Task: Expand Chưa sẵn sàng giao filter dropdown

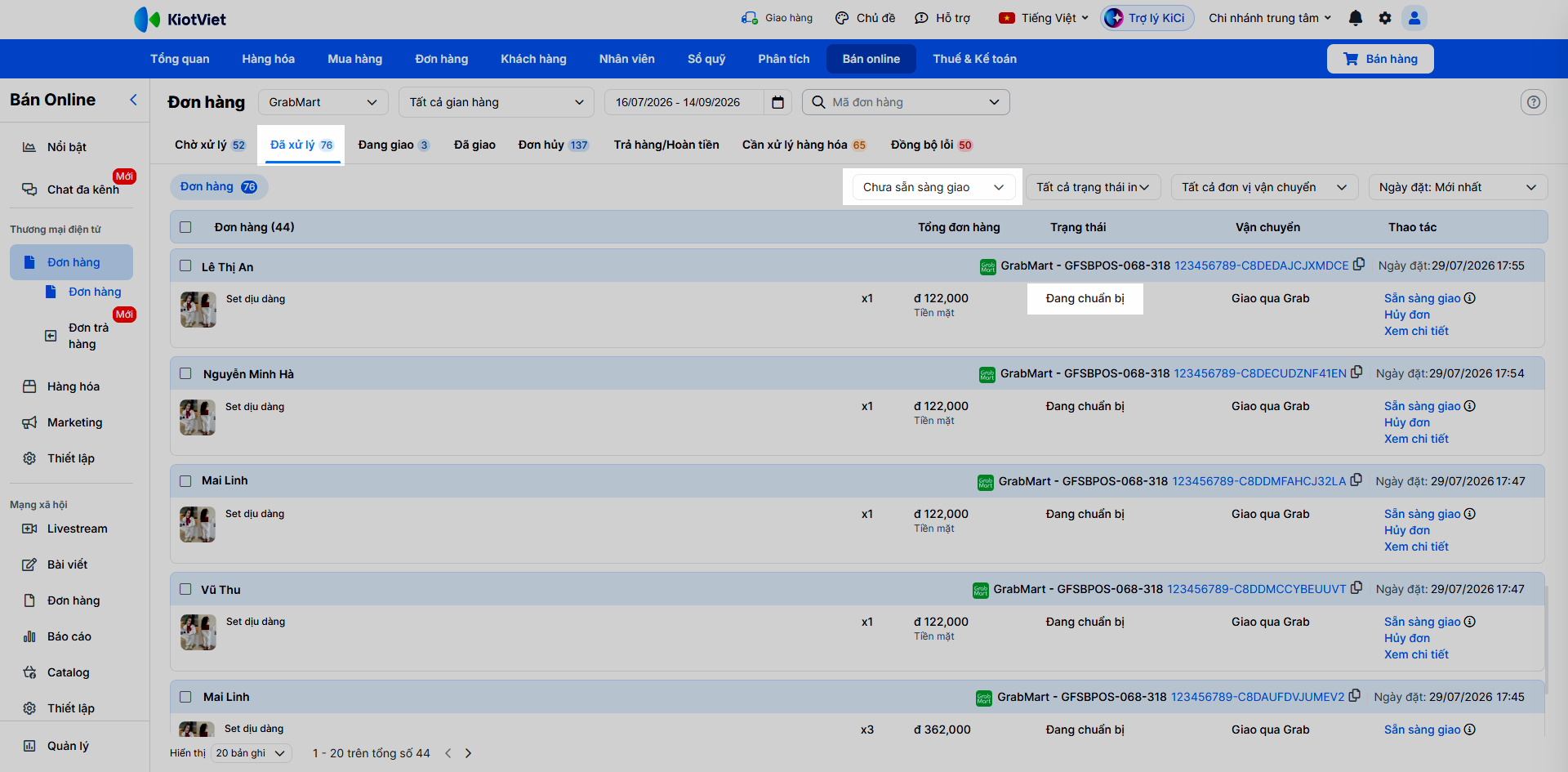Action: [933, 187]
